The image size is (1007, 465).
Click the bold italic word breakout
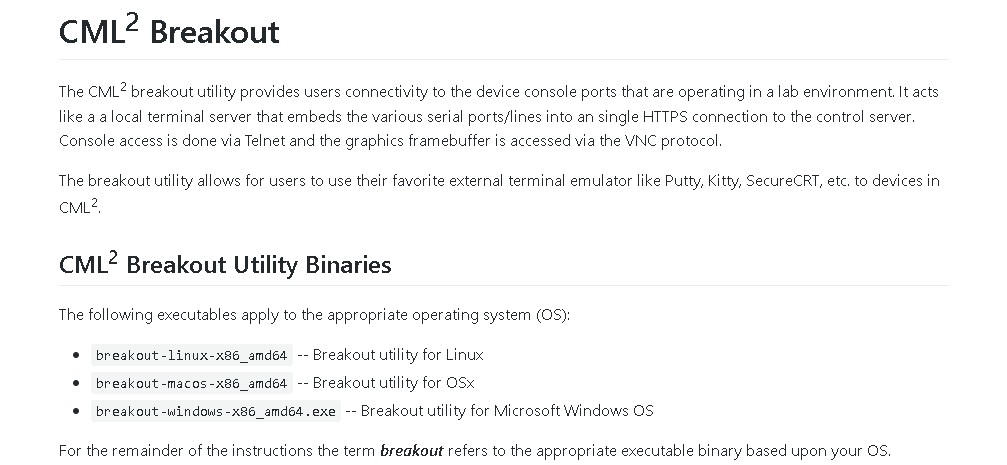[x=411, y=451]
